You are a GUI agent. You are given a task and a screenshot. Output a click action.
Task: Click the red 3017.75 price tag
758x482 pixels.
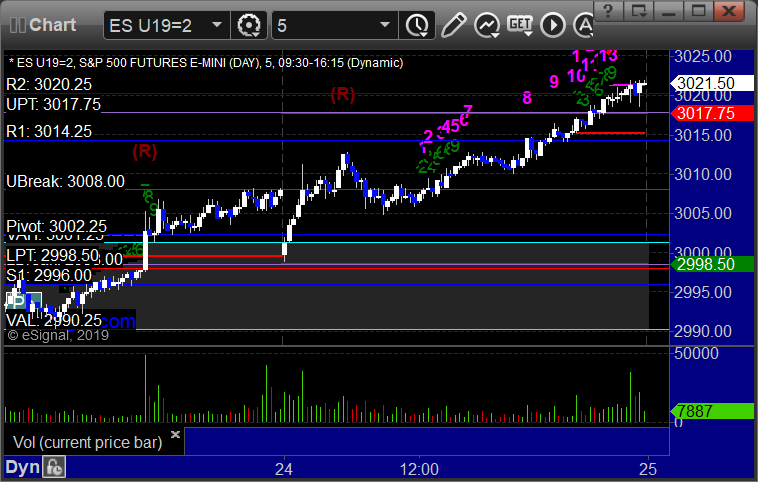[x=712, y=113]
